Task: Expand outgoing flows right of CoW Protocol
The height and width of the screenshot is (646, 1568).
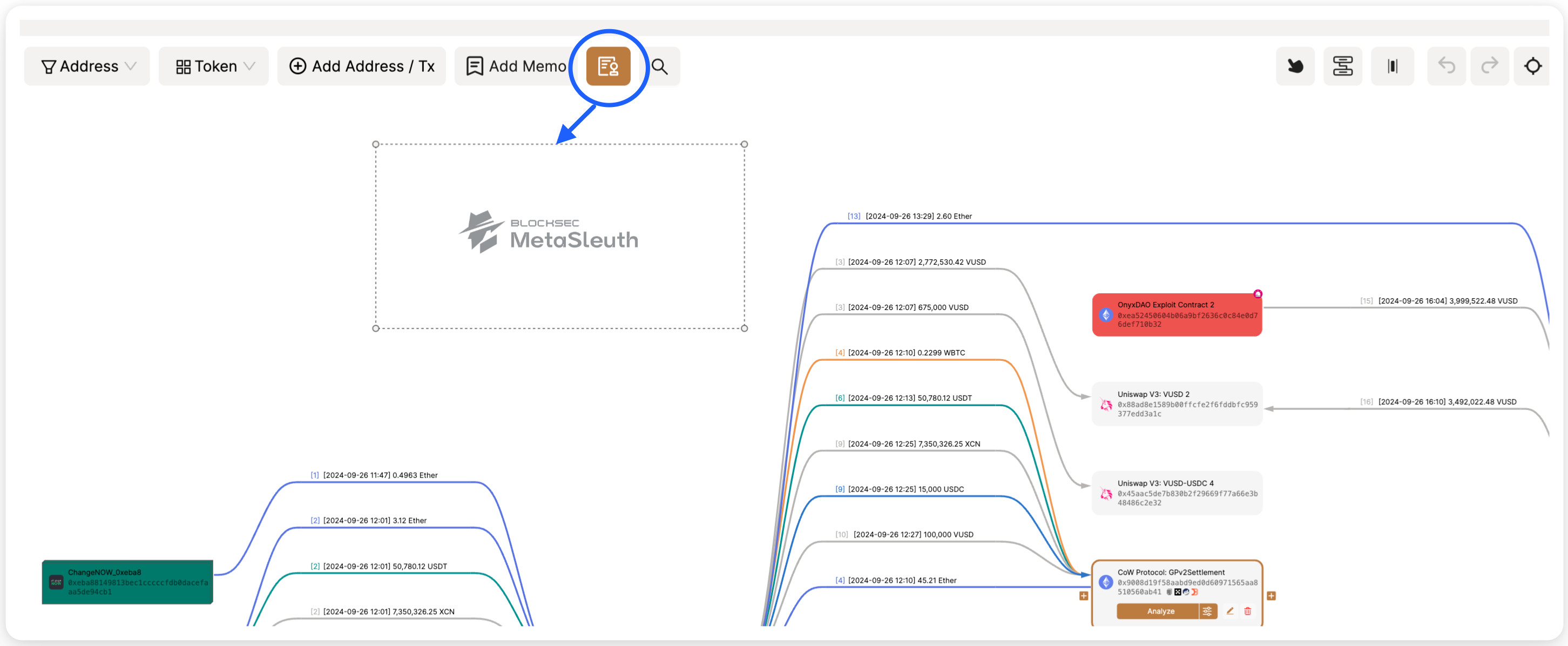Action: tap(1271, 595)
